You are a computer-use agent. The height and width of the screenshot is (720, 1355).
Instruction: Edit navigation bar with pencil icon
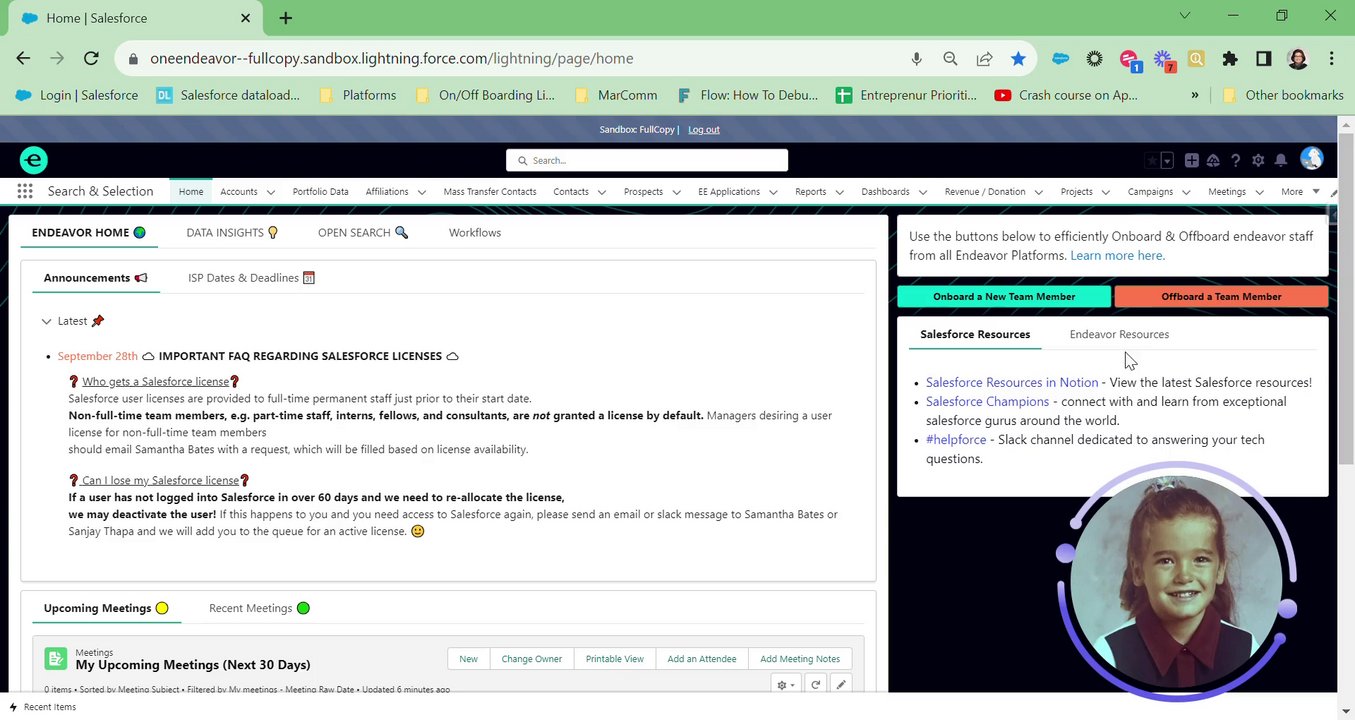click(x=1333, y=192)
